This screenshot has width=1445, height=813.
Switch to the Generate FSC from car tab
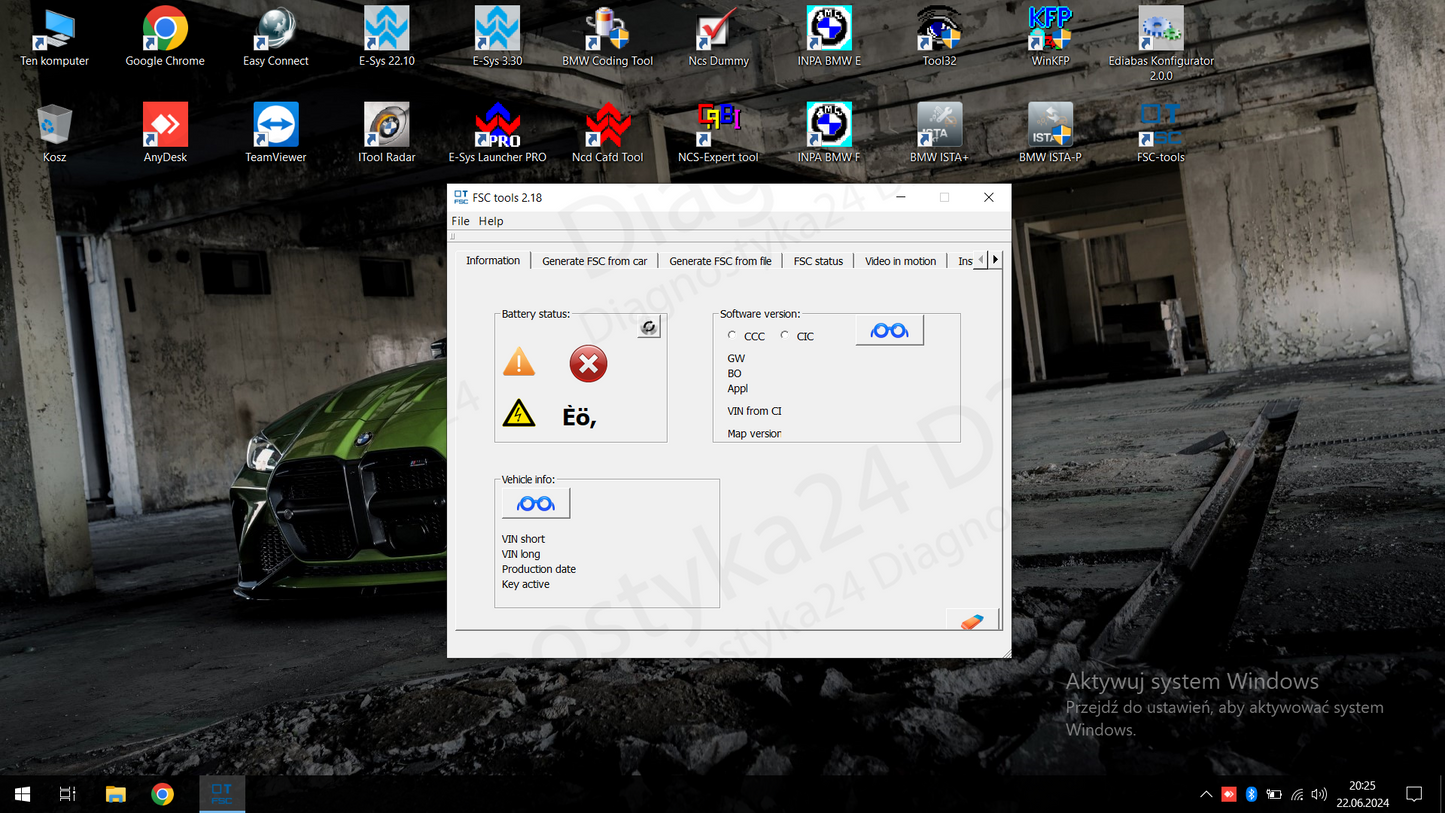594,260
